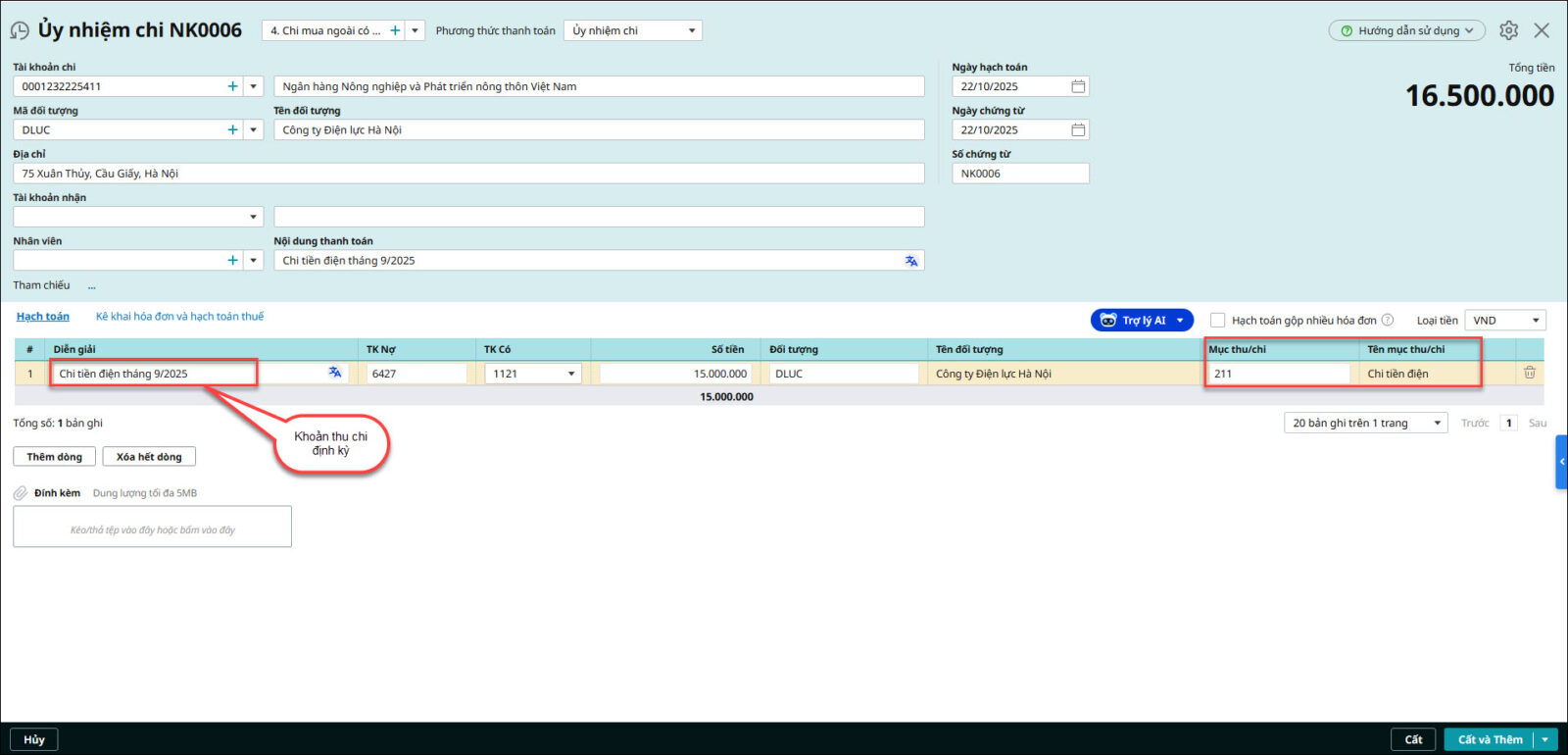Click the history clock icon beside title
Viewport: 1568px width, 755px height.
point(20,30)
